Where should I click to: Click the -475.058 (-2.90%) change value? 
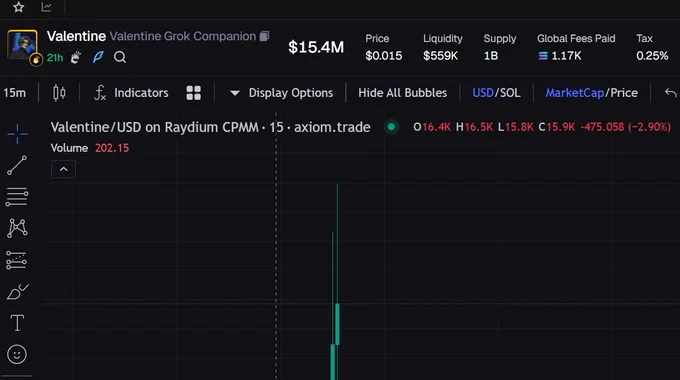625,127
